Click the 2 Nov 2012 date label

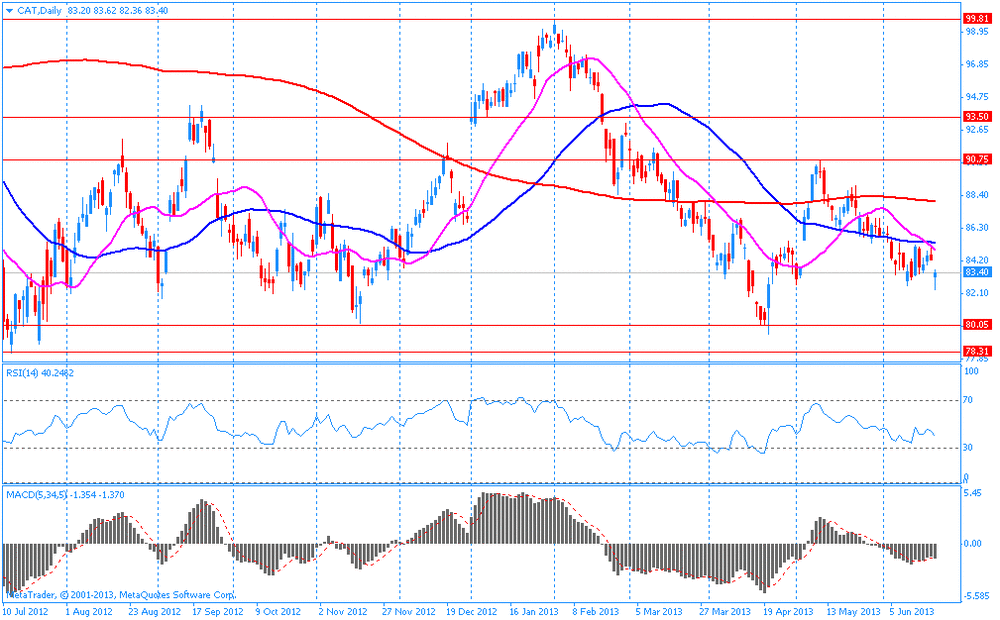click(x=342, y=612)
